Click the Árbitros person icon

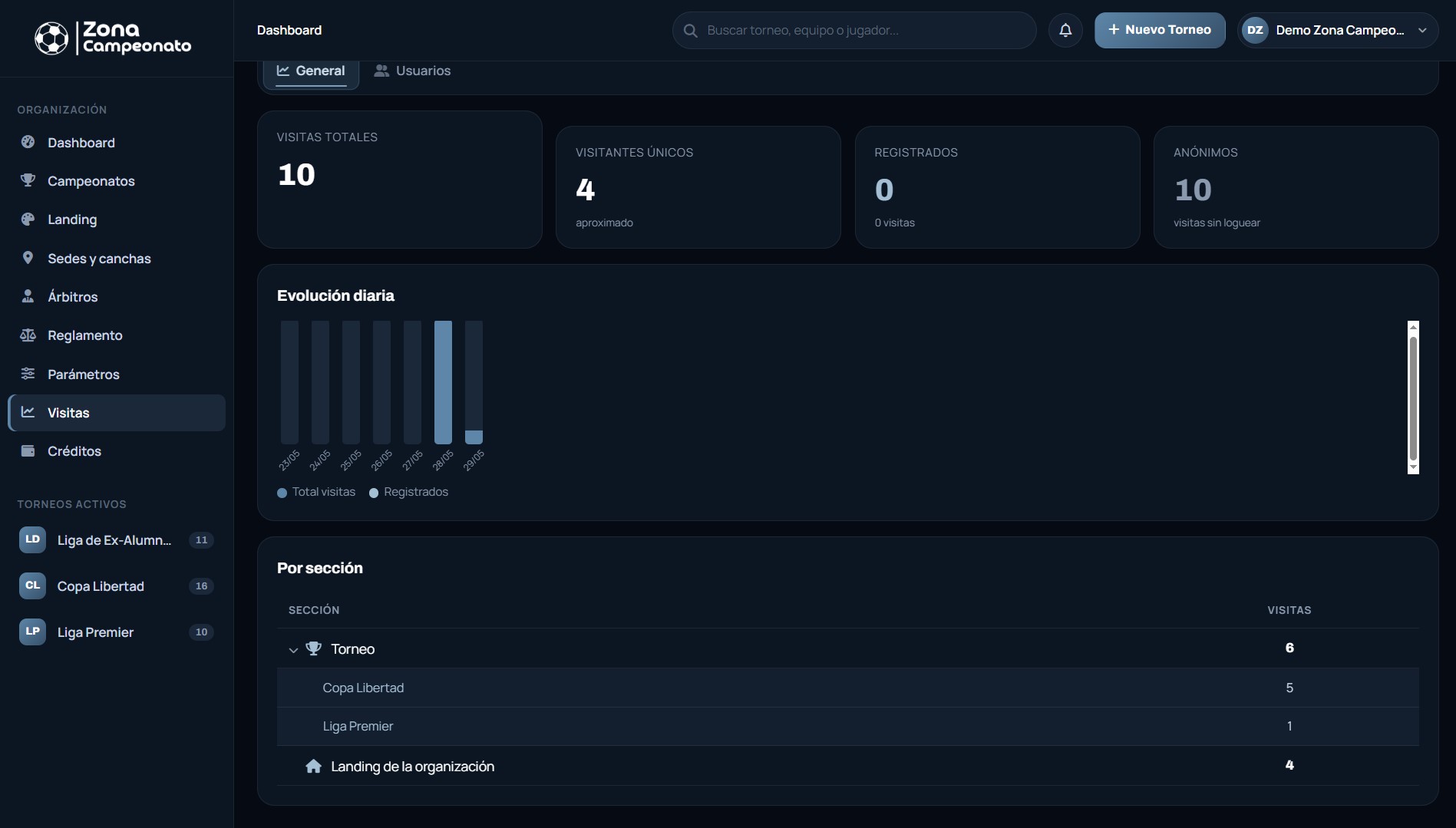point(28,296)
